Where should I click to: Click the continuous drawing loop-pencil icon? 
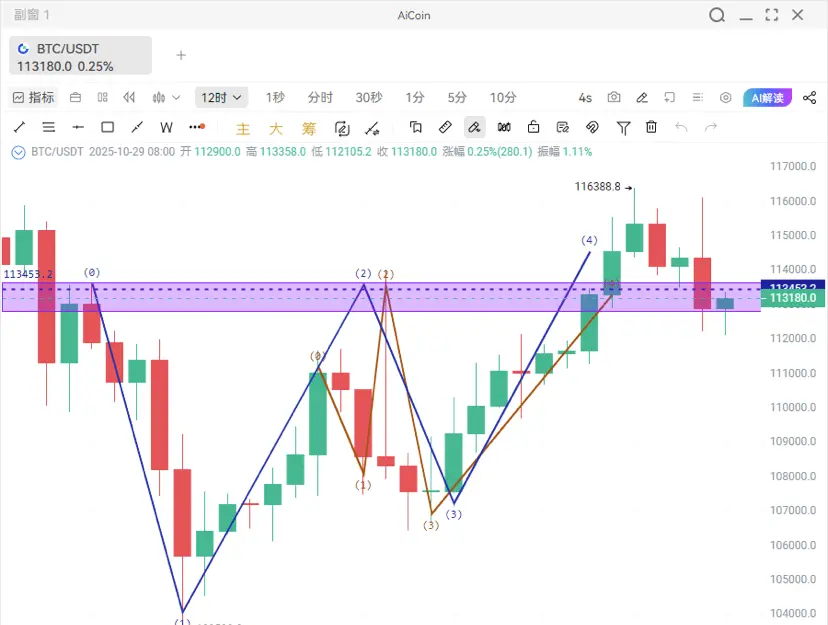pyautogui.click(x=342, y=128)
